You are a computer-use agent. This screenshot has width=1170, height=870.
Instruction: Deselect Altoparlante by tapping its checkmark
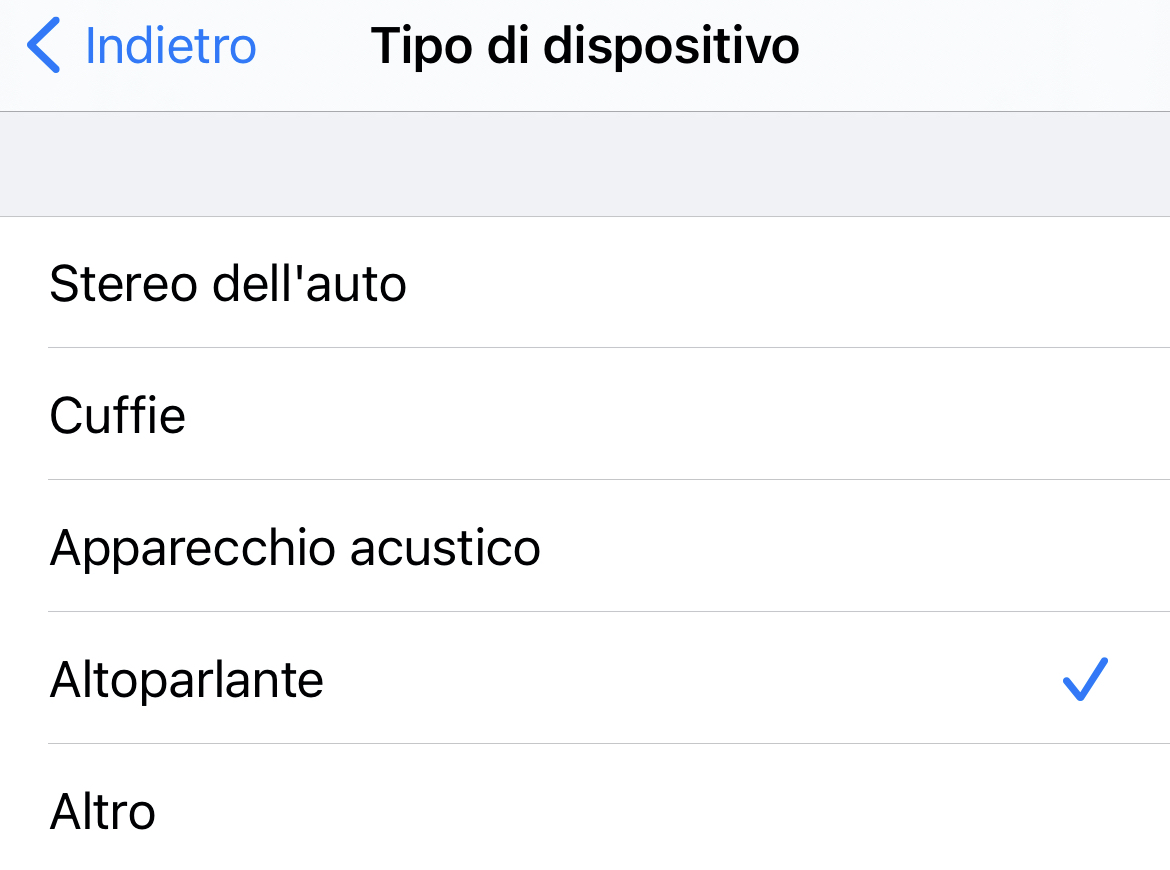[1086, 678]
